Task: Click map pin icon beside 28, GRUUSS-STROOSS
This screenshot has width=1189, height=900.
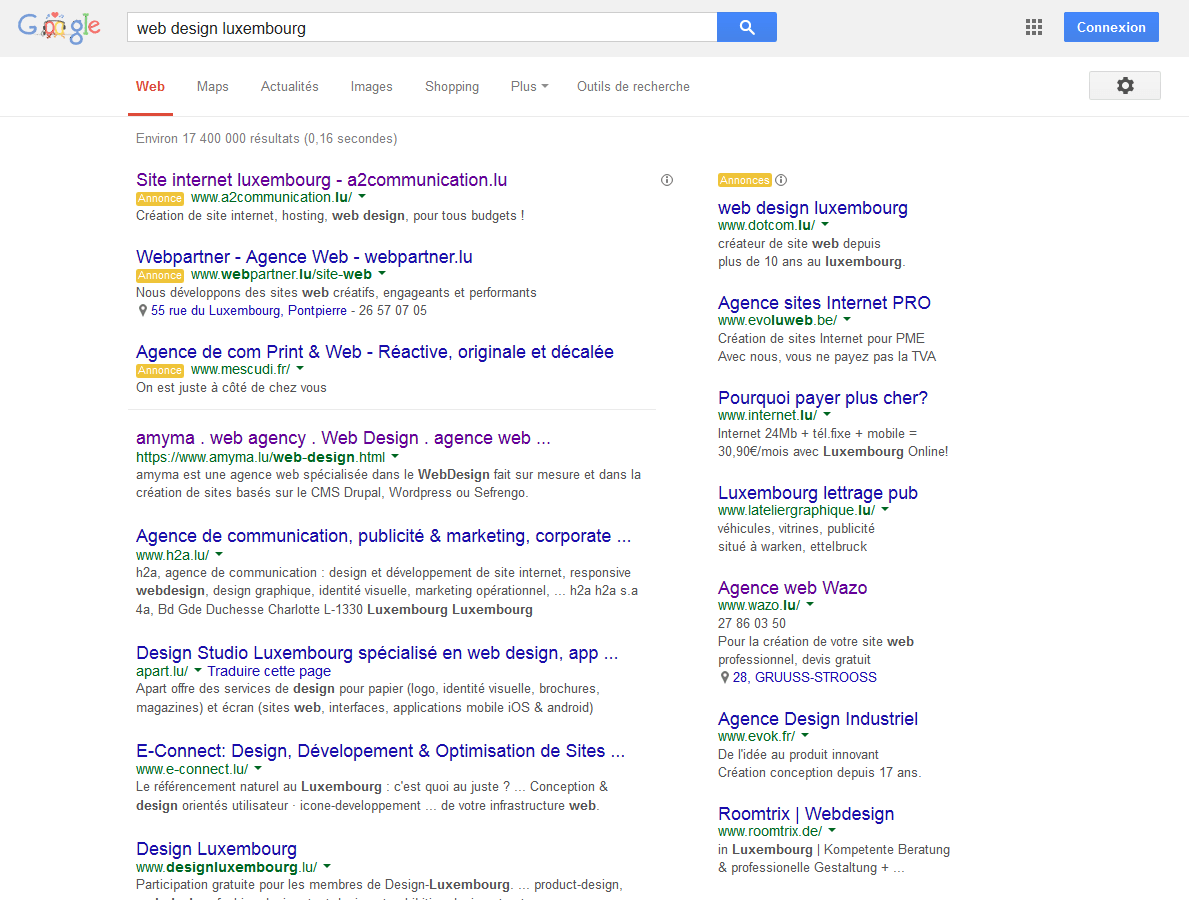Action: click(724, 678)
